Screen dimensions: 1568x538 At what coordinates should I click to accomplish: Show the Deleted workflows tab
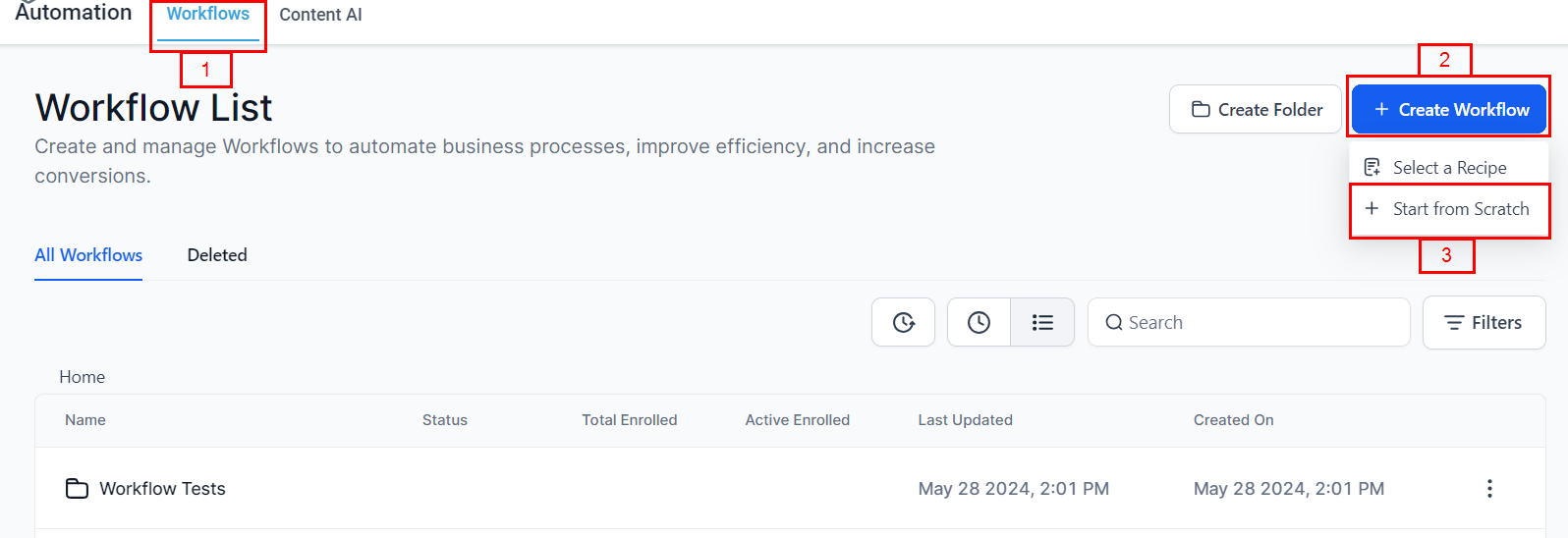tap(217, 255)
